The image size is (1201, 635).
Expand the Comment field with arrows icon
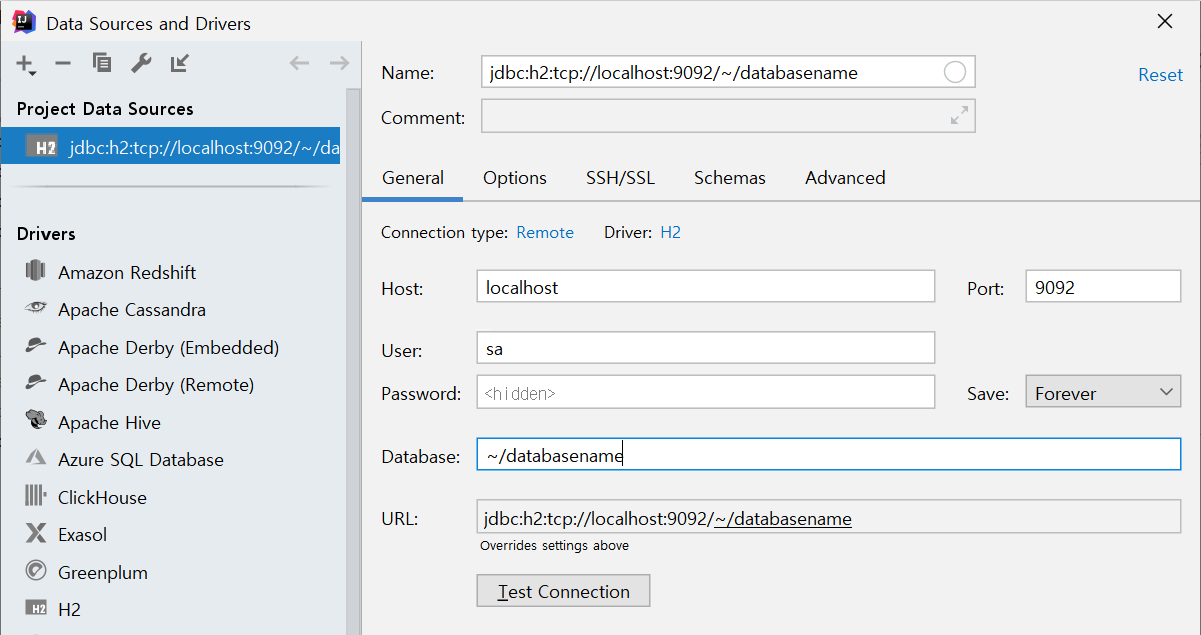959,116
